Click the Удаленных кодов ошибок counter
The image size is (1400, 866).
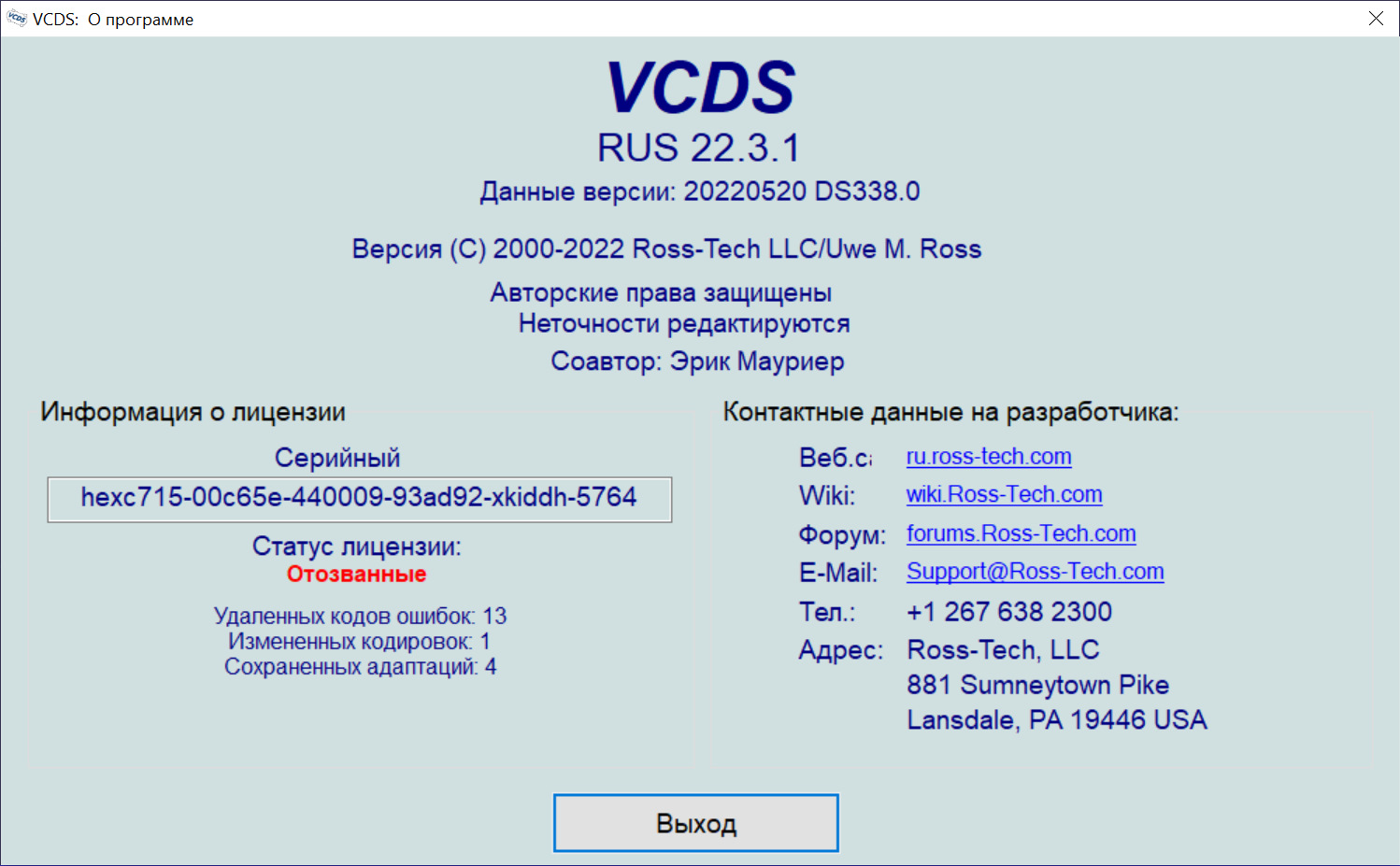click(x=360, y=617)
